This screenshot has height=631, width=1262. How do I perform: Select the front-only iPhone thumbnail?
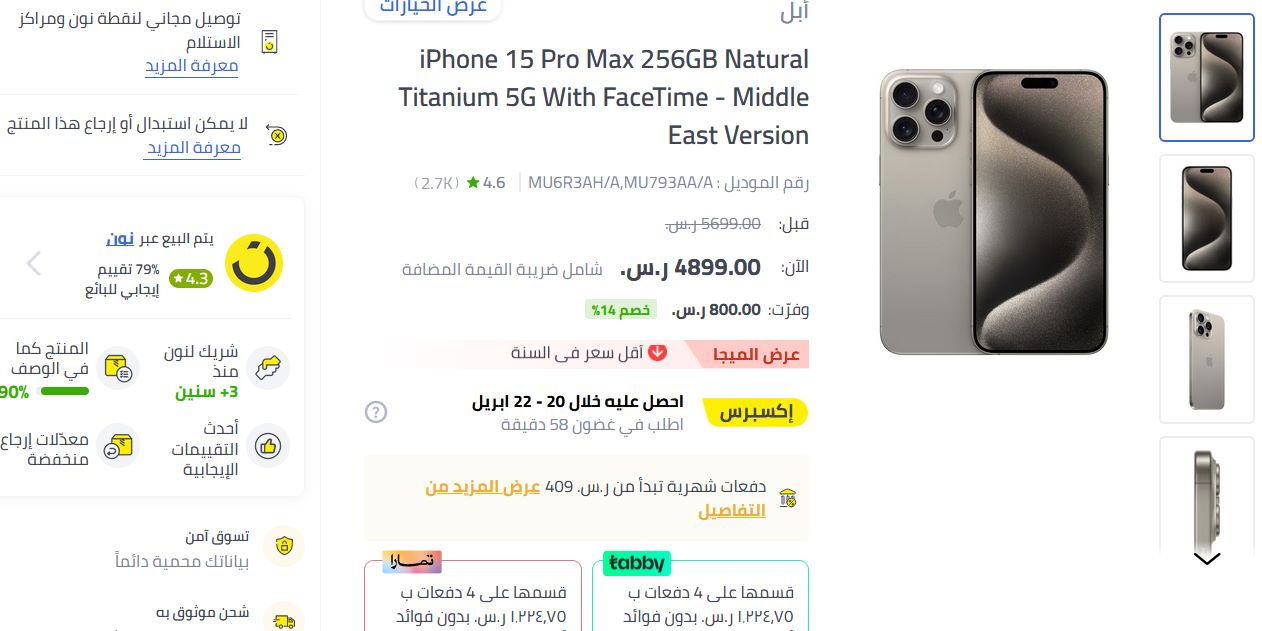1207,218
